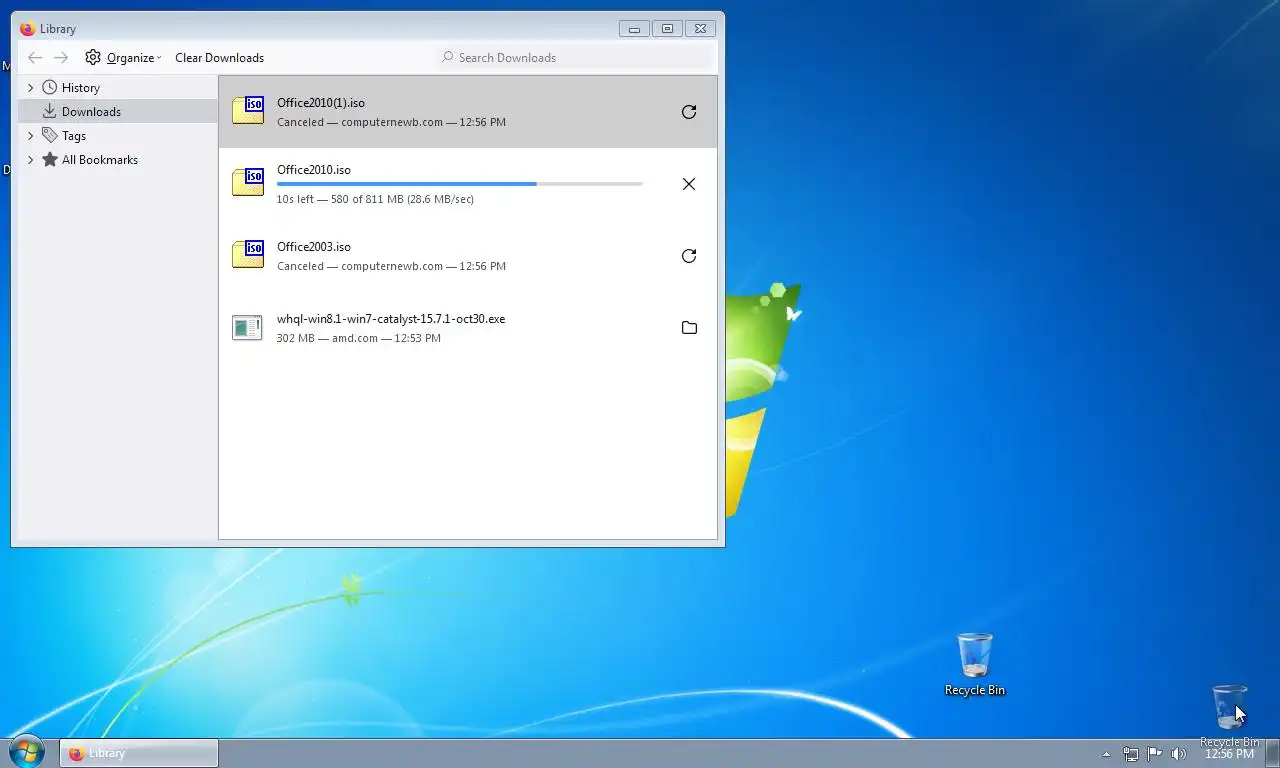Click the Tags label icon
1280x768 pixels.
point(50,135)
